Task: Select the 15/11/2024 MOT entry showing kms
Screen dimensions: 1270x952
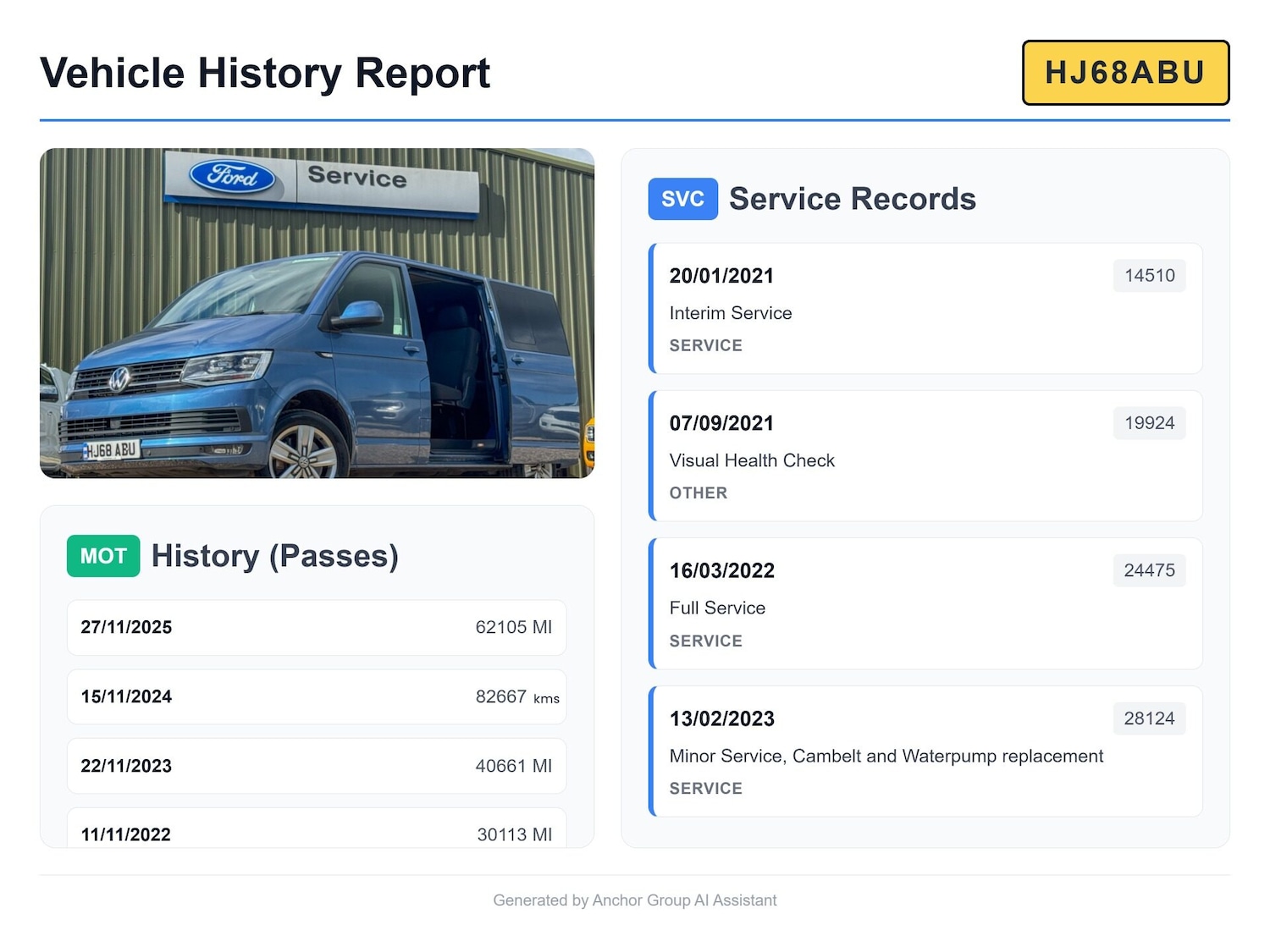Action: coord(316,696)
